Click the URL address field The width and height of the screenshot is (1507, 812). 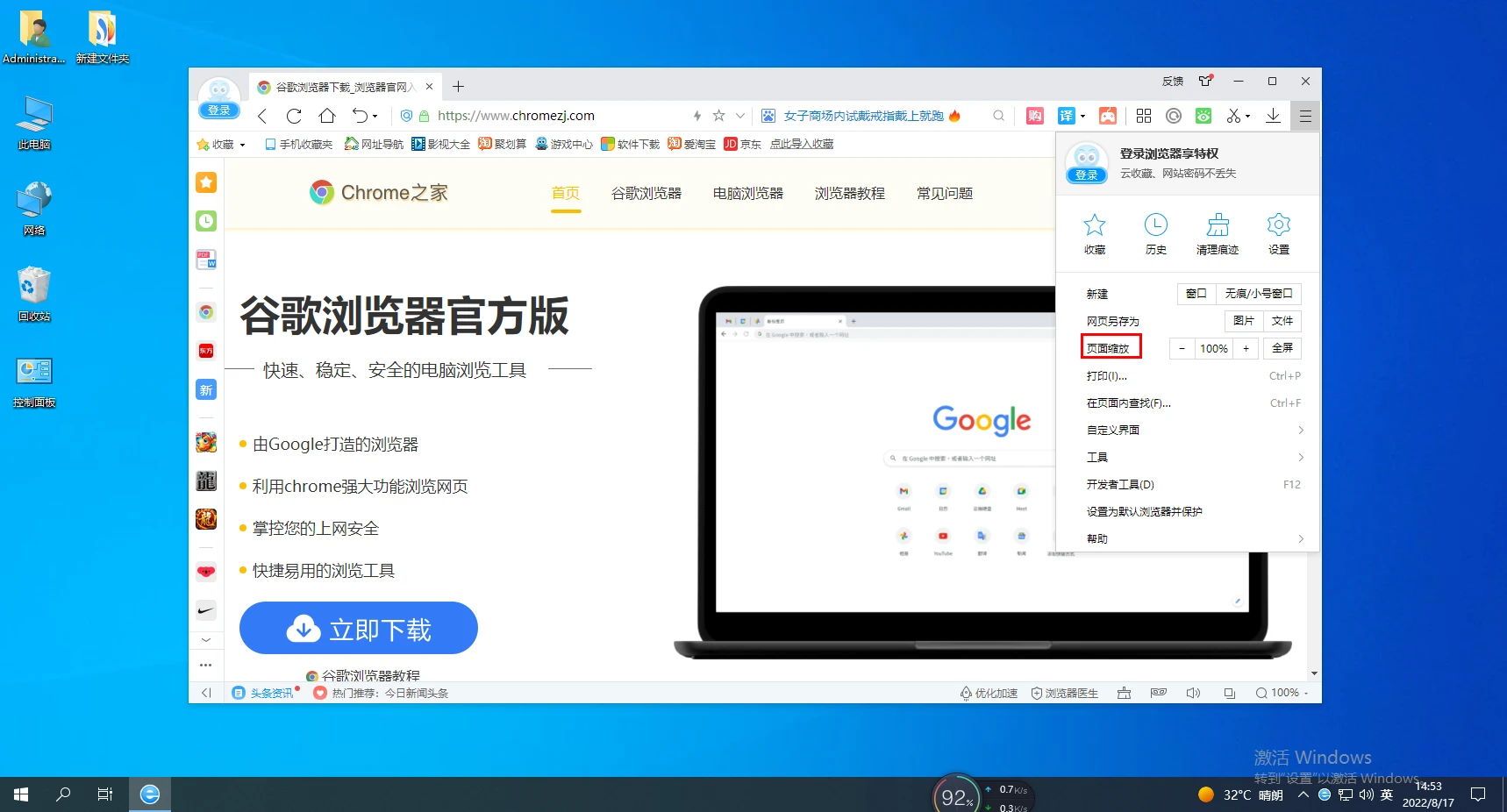click(560, 116)
